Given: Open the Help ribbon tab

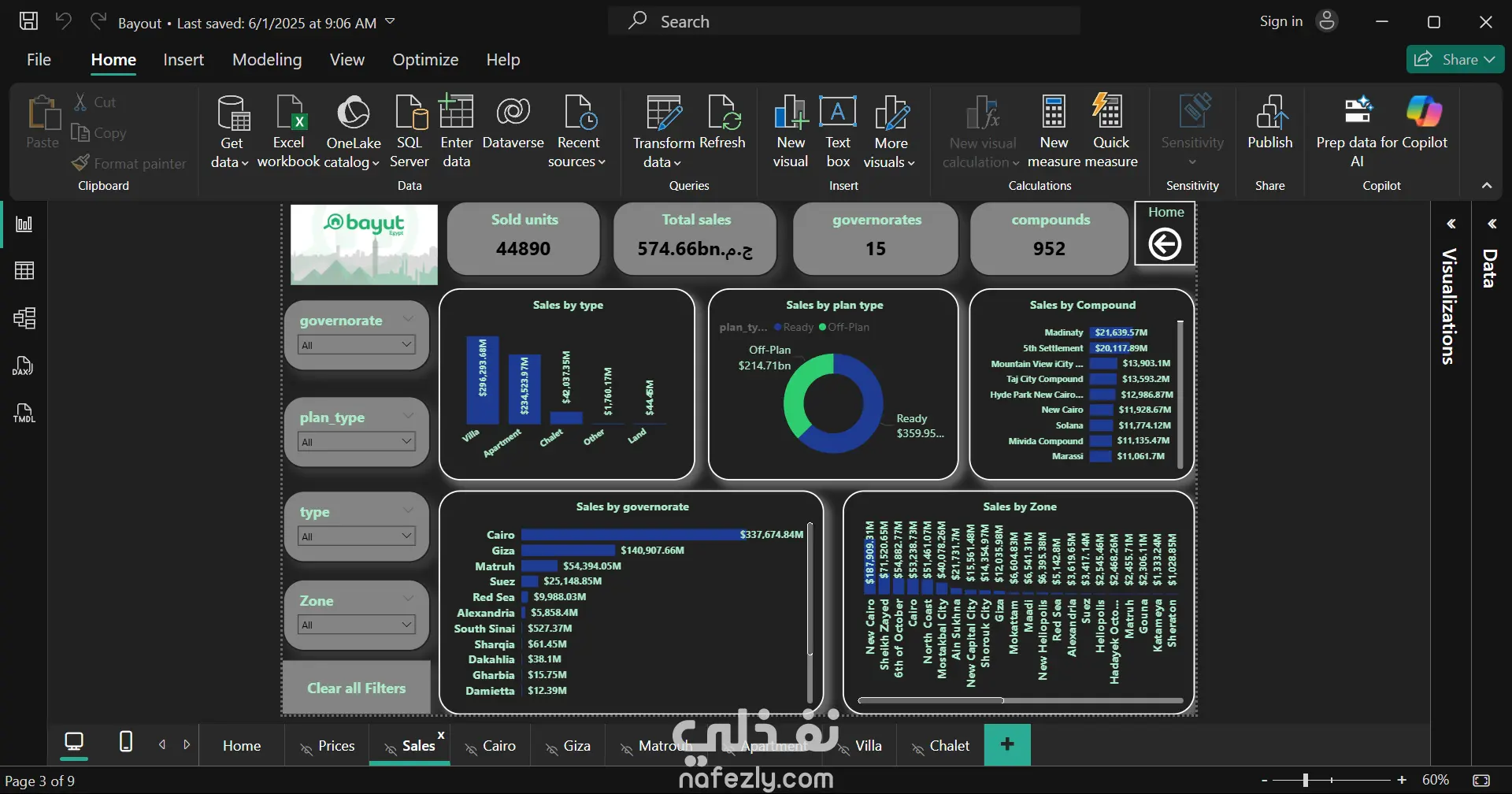Looking at the screenshot, I should click(503, 60).
